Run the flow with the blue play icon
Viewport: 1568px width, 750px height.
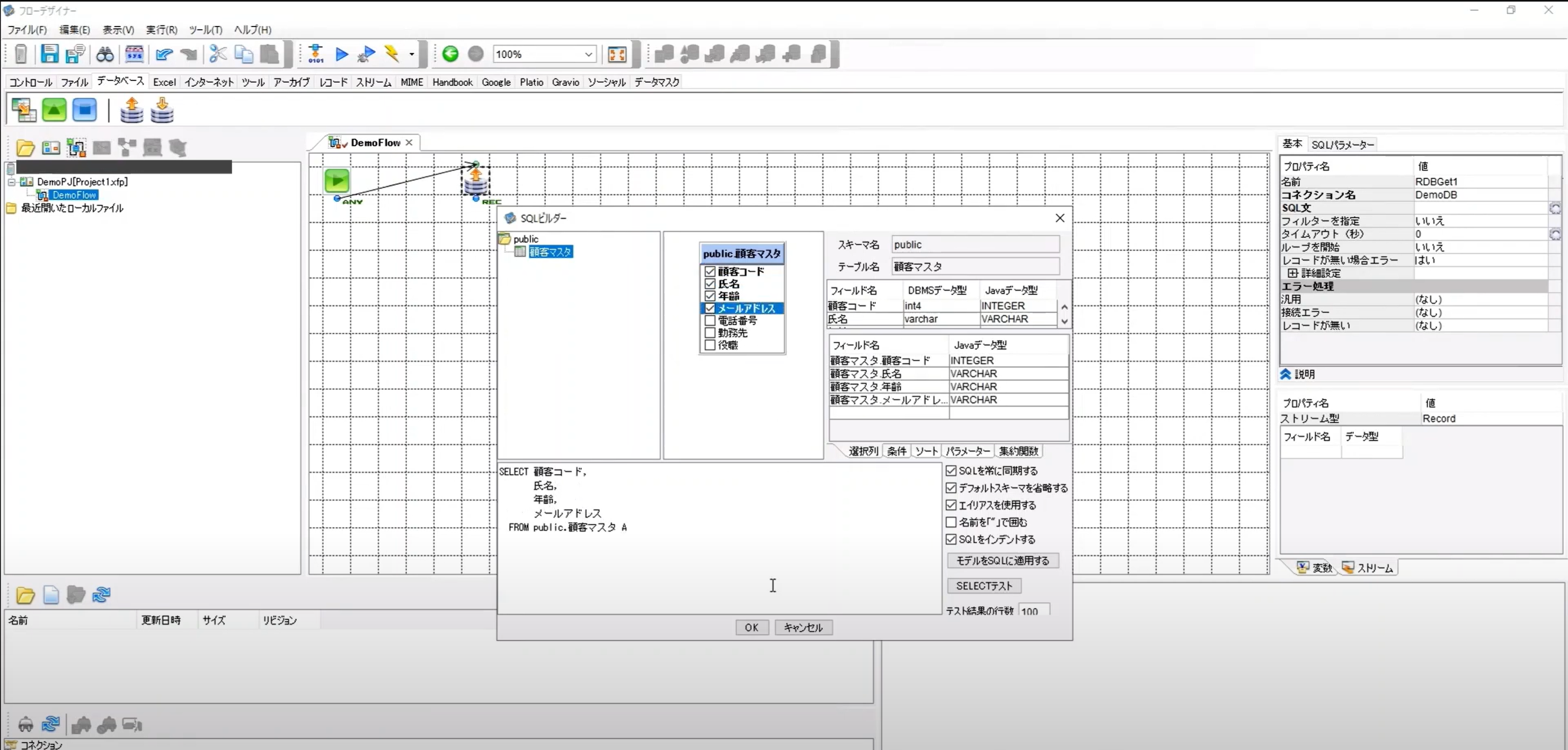point(341,53)
